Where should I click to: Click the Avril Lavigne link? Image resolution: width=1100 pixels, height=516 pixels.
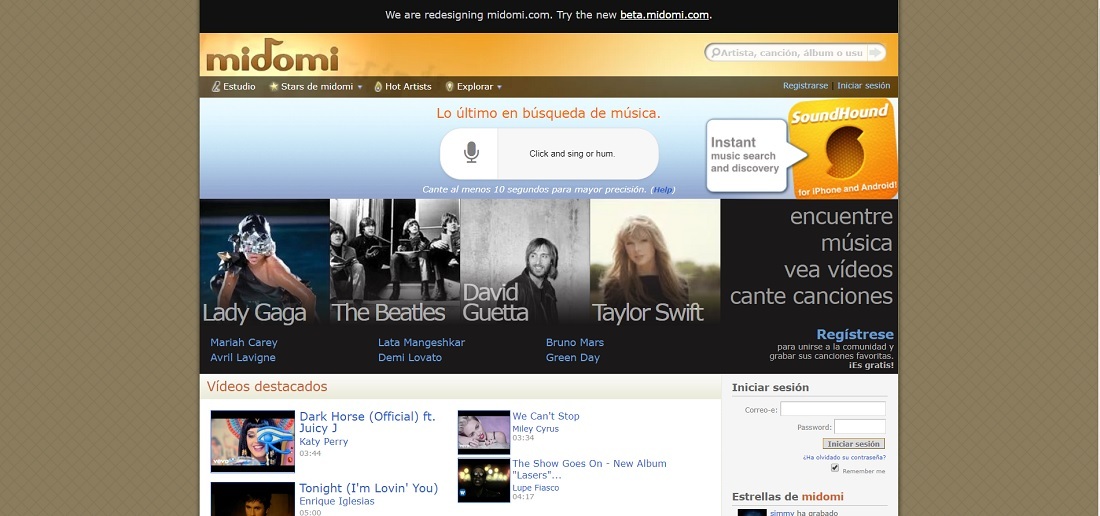point(243,358)
